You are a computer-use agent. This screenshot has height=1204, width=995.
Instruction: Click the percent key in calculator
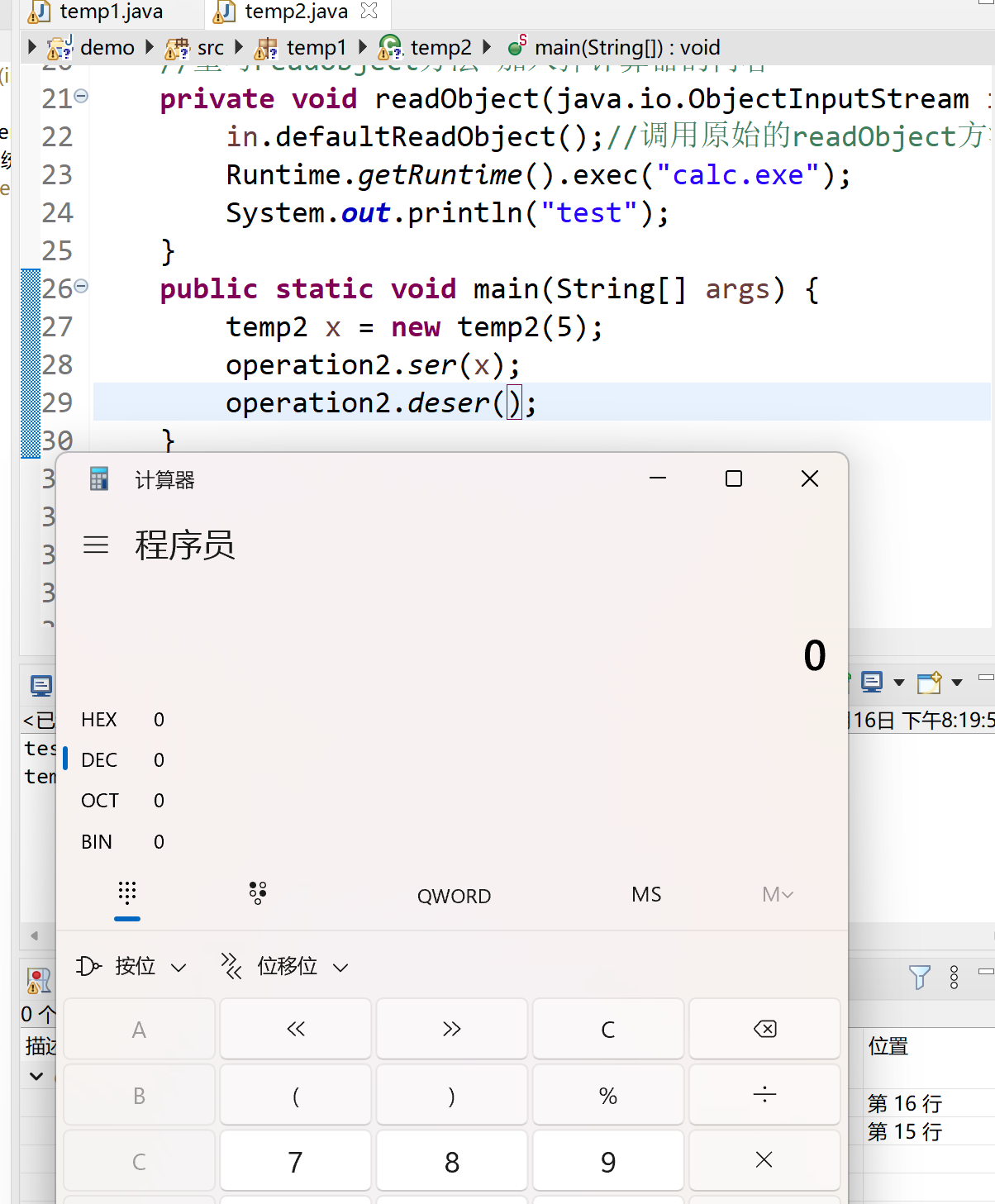608,1095
